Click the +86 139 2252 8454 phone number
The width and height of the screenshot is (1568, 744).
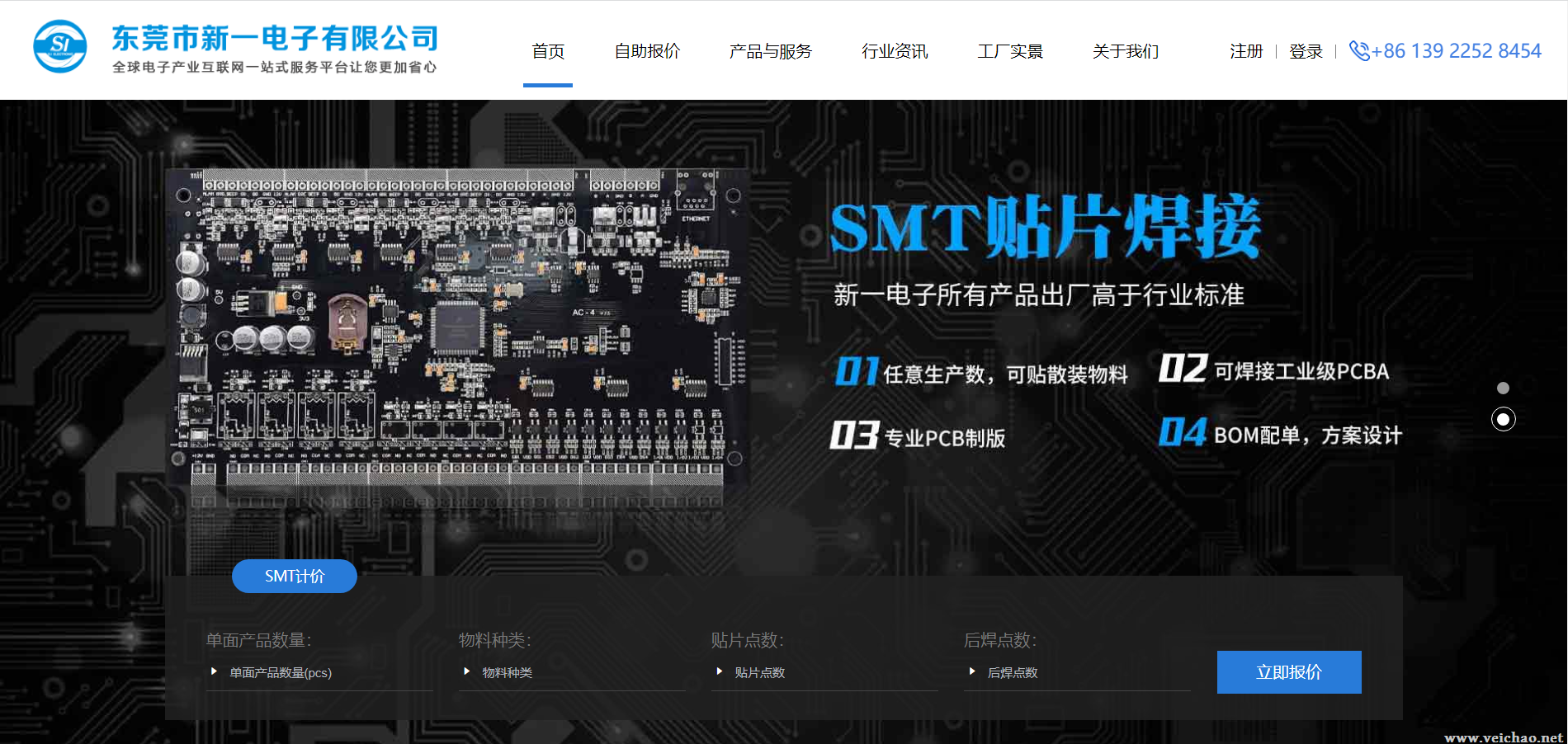pos(1457,51)
